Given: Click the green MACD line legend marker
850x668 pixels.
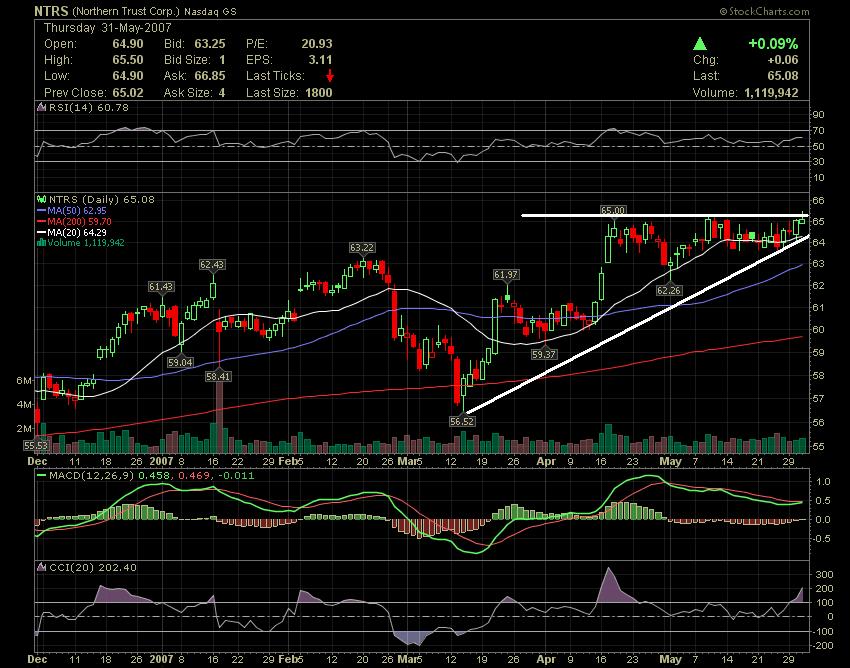Looking at the screenshot, I should click(41, 476).
